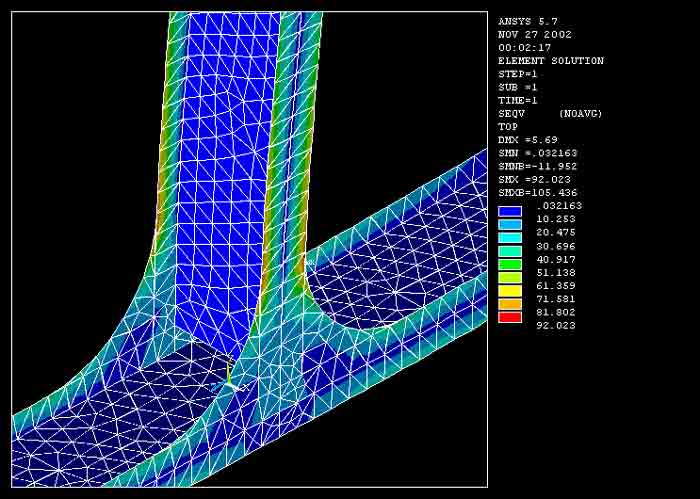
Task: Click the ELEMENT SOLUTION label
Action: pos(551,61)
